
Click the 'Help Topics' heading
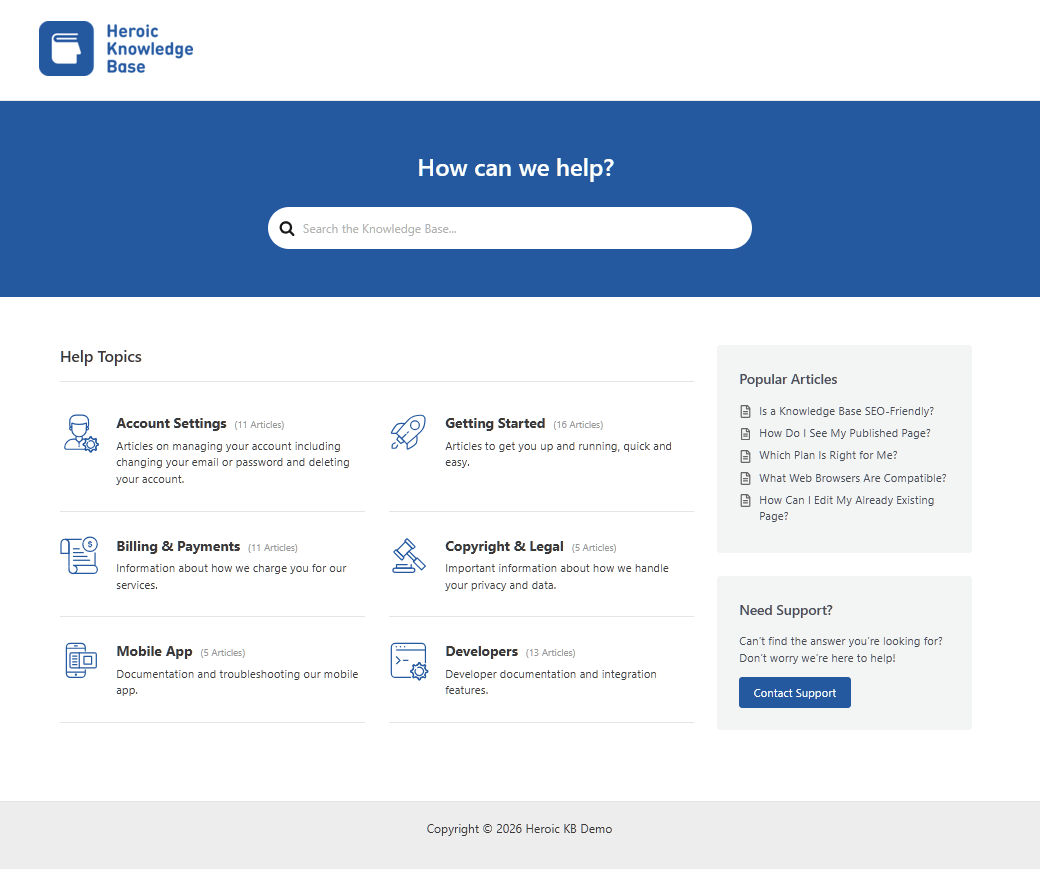click(x=101, y=356)
